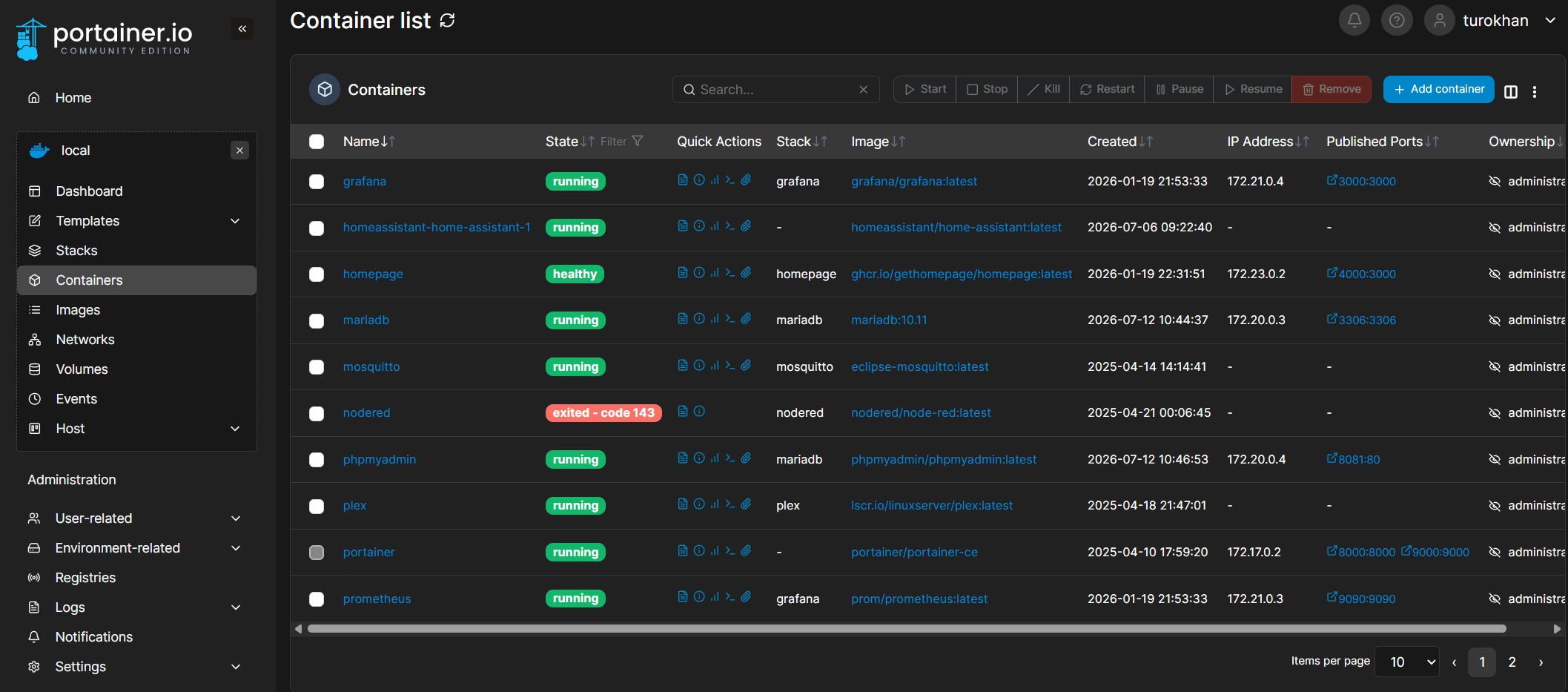The image size is (1568, 692).
Task: Toggle the select-all containers checkbox
Action: point(317,142)
